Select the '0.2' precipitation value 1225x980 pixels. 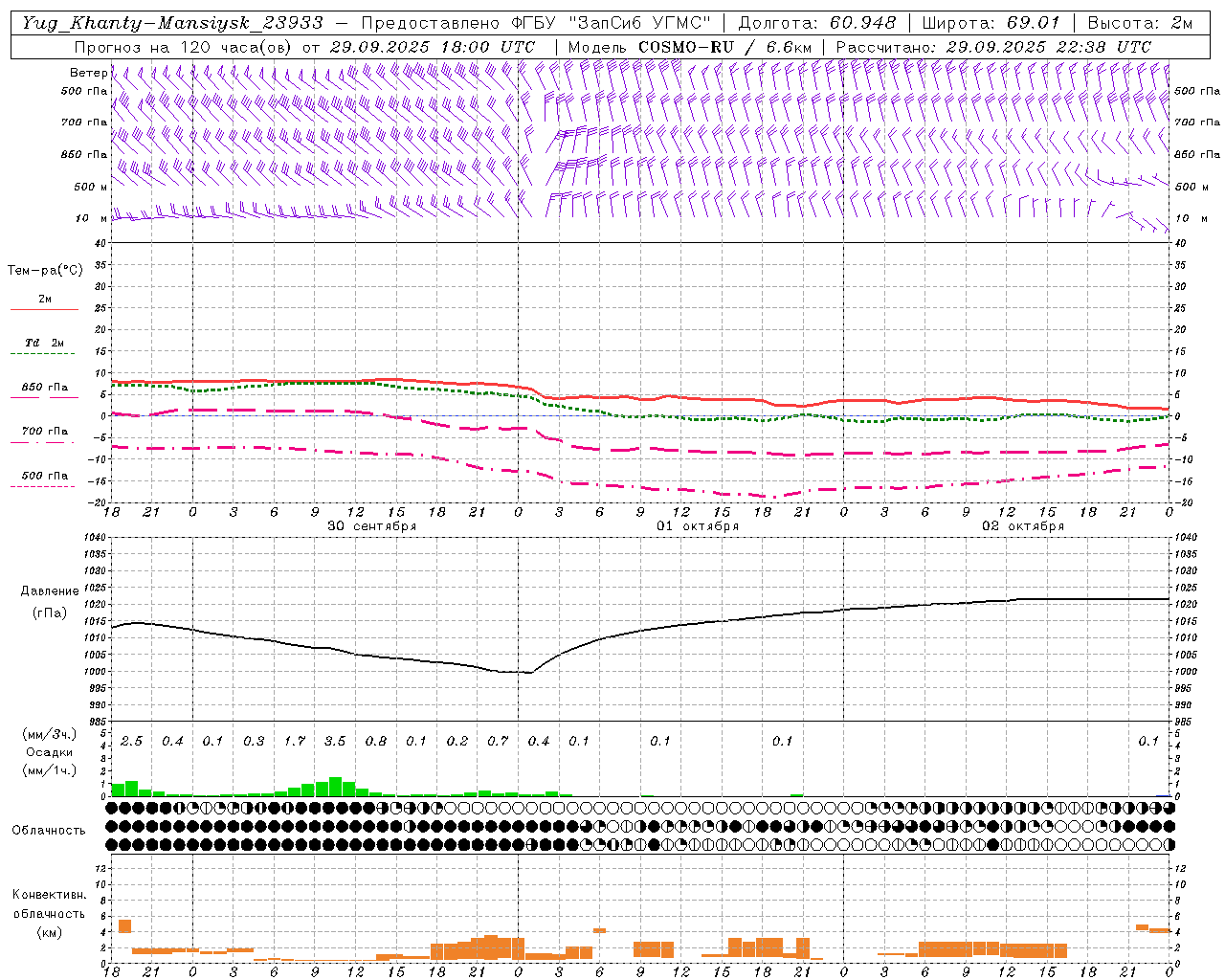click(x=457, y=742)
